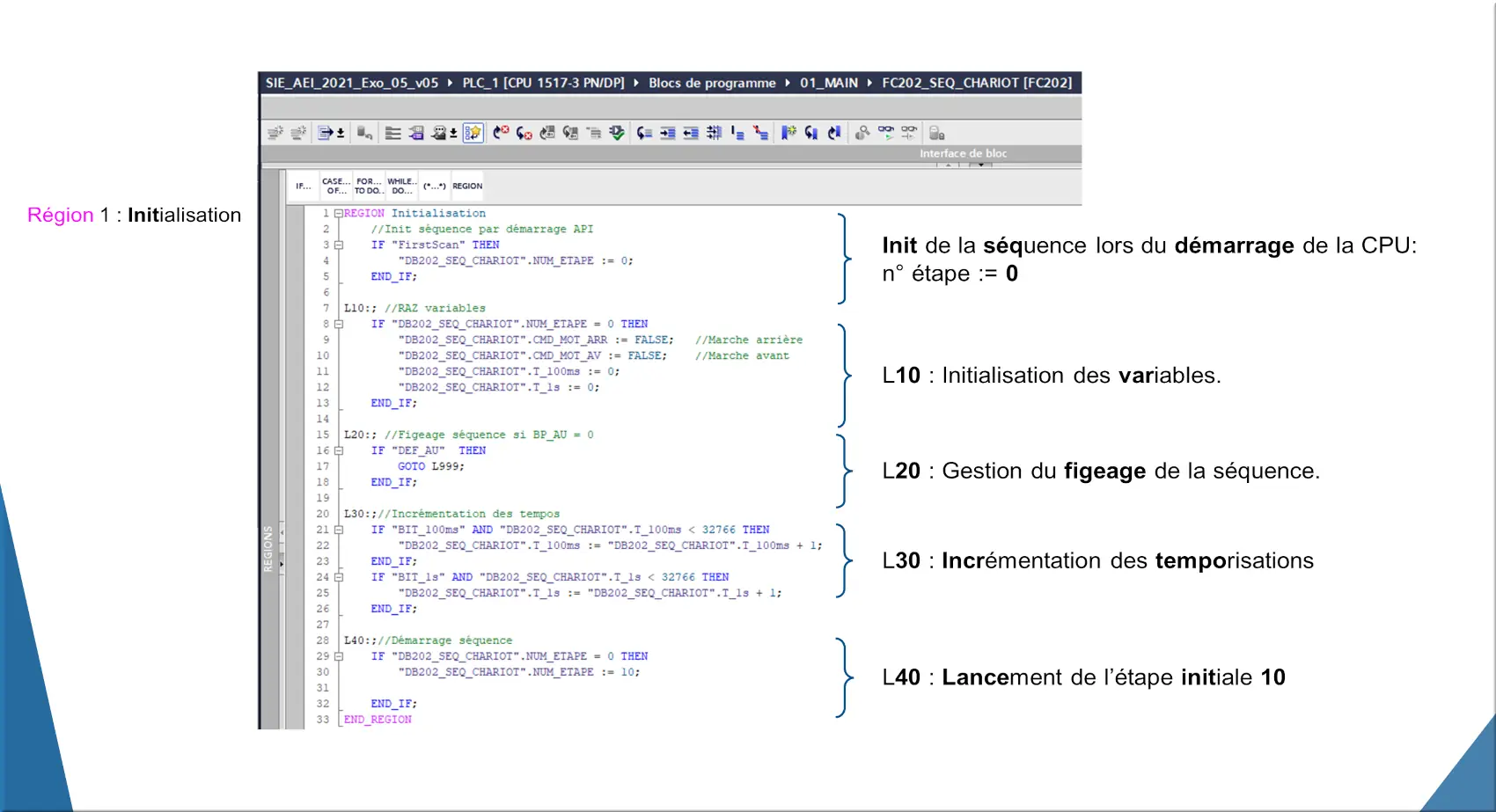Collapse the IF FirstScan block on line 3
The height and width of the screenshot is (812, 1496).
pos(338,245)
